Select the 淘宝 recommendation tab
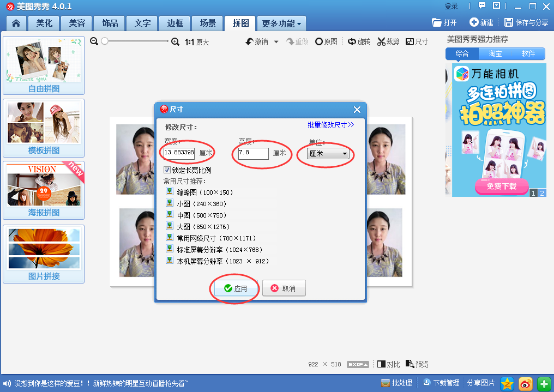This screenshot has width=554, height=392. point(495,53)
